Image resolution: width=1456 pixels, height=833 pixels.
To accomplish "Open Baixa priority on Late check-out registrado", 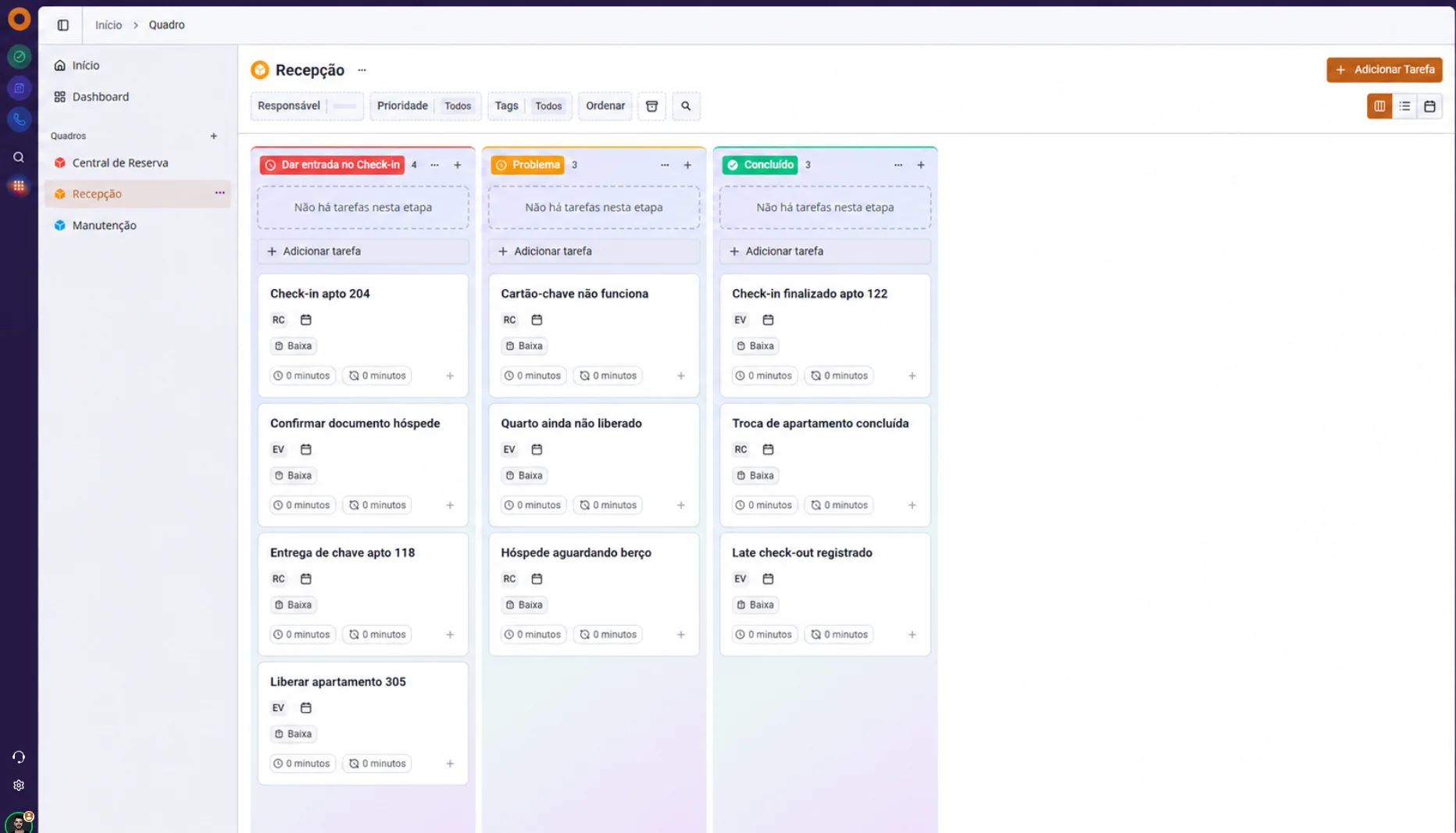I will click(x=755, y=605).
